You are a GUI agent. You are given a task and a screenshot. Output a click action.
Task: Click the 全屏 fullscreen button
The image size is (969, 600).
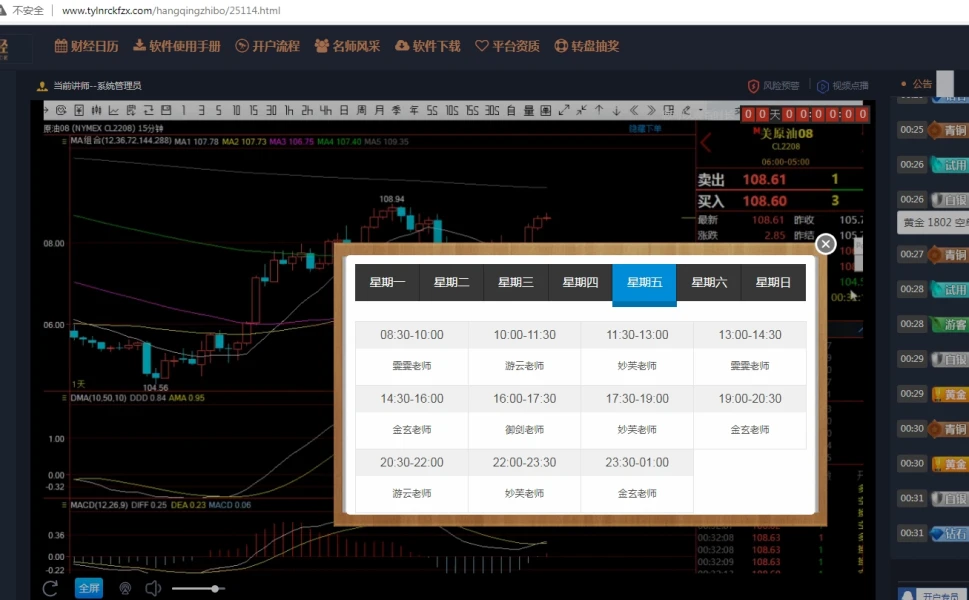(x=89, y=588)
